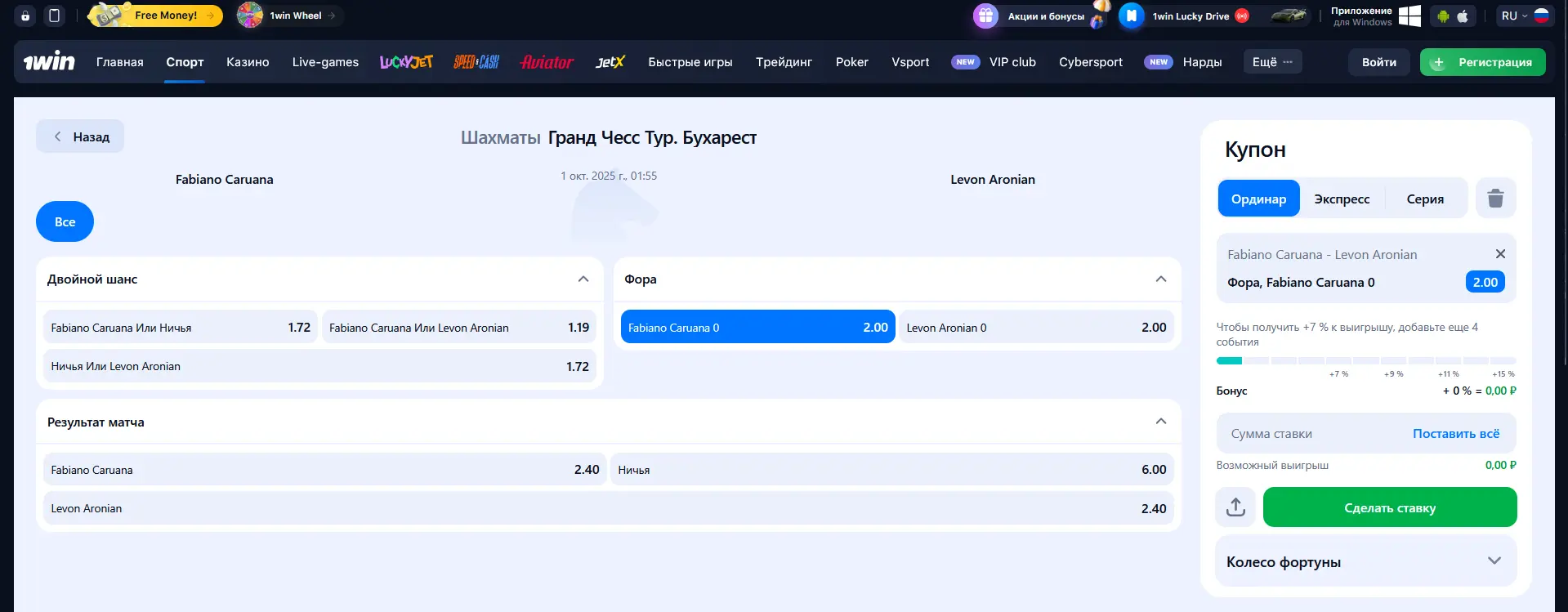Expand the Колесо фортуны panel
This screenshot has height=612, width=1568.
click(x=1494, y=561)
